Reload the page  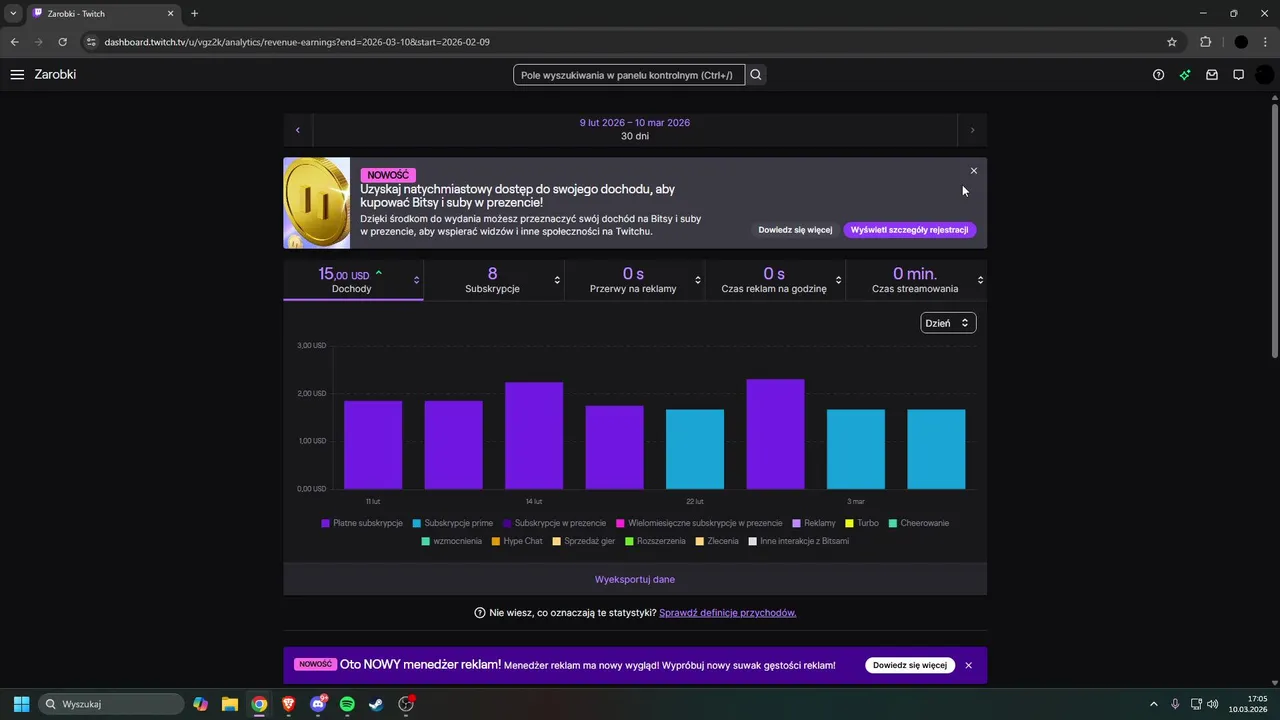(x=62, y=42)
